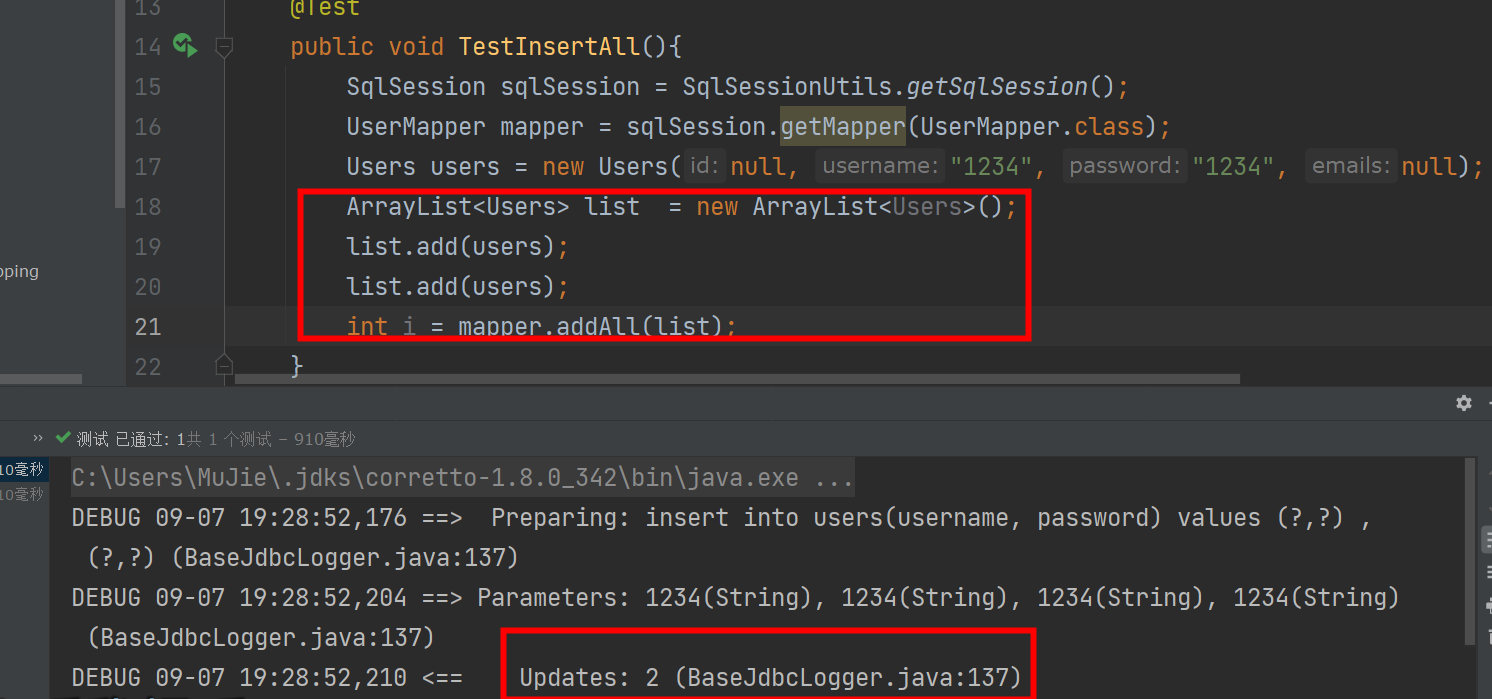
Task: Collapse TestInsertAll method at line 14
Action: (x=224, y=46)
